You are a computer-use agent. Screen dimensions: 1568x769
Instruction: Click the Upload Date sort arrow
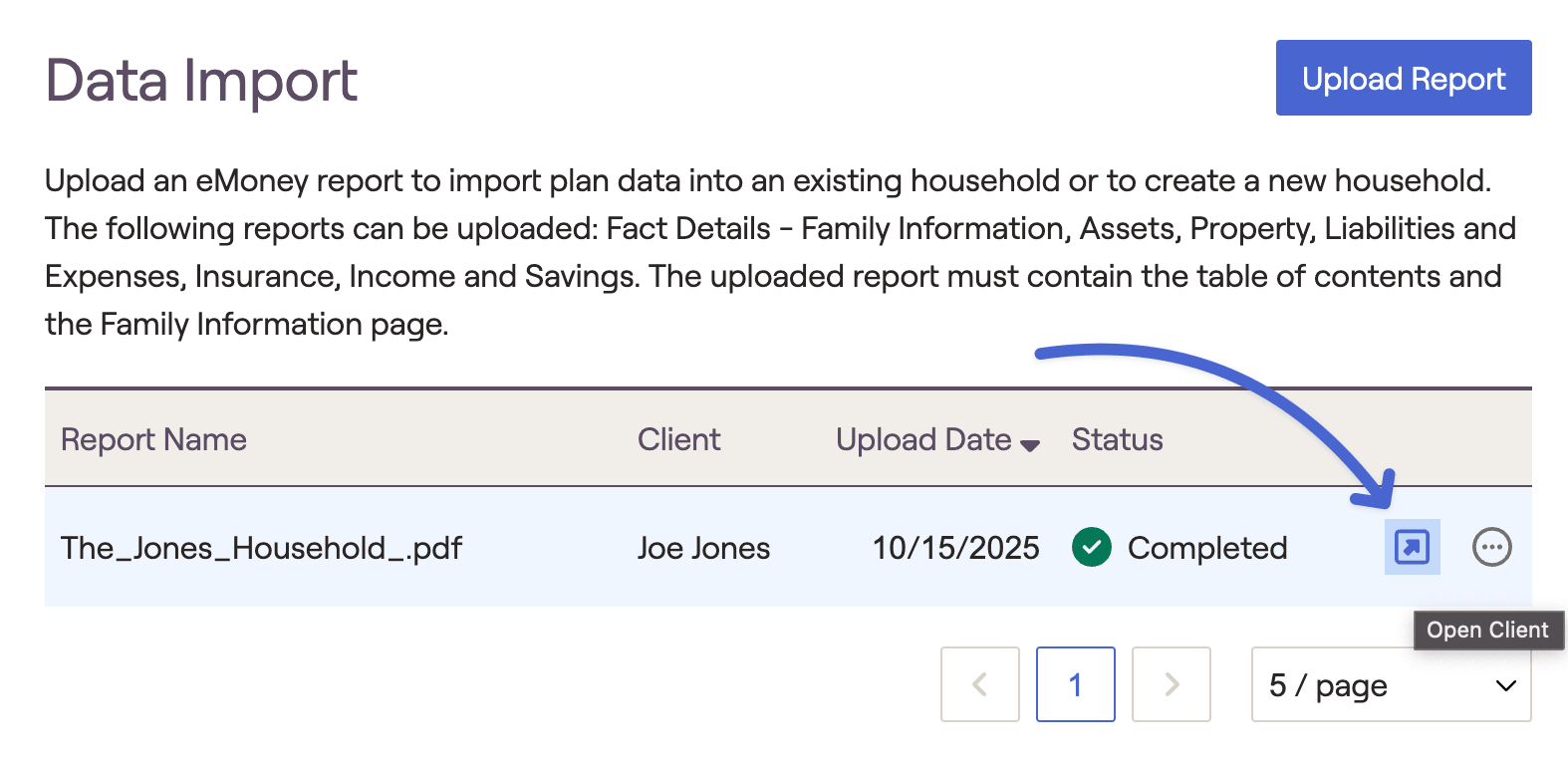coord(1030,444)
